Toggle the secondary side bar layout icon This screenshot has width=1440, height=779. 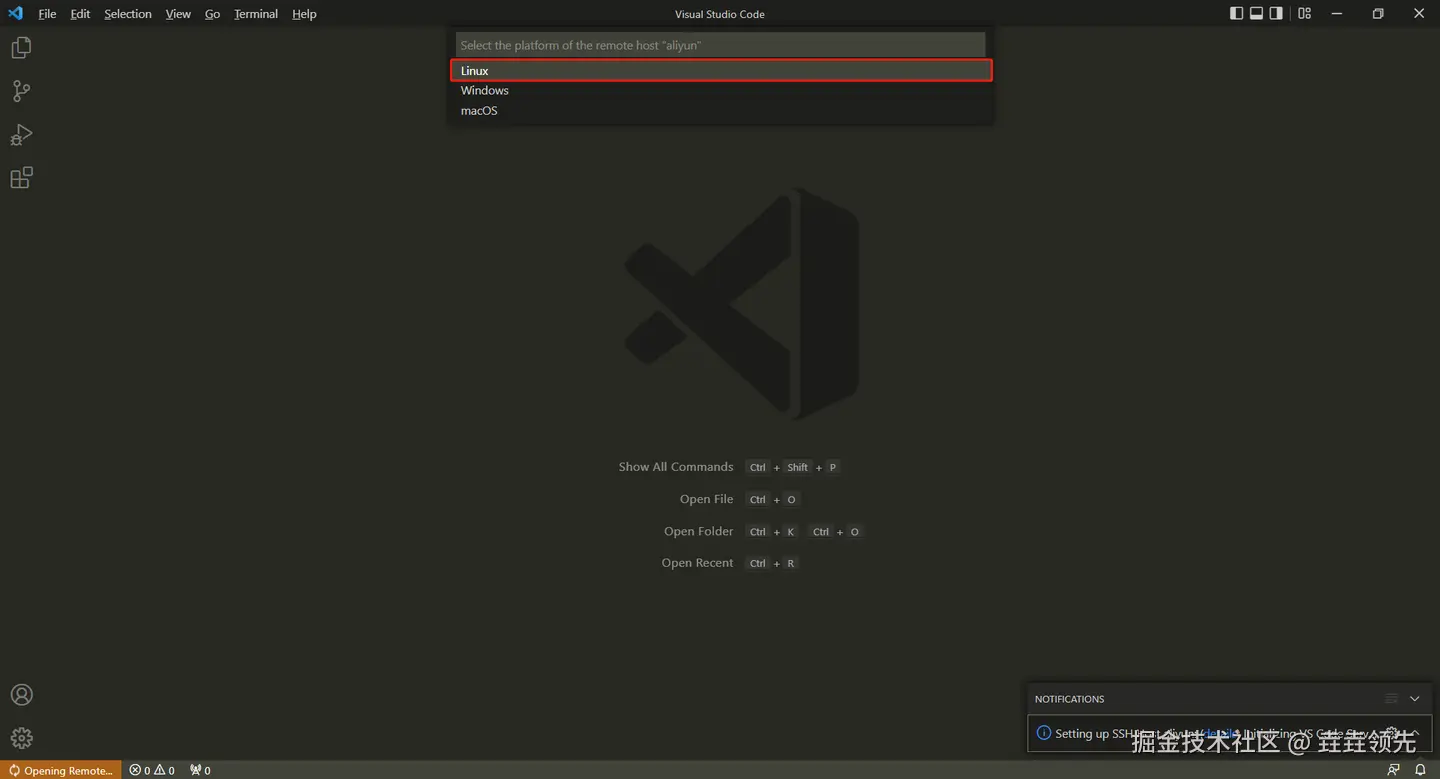(x=1276, y=14)
